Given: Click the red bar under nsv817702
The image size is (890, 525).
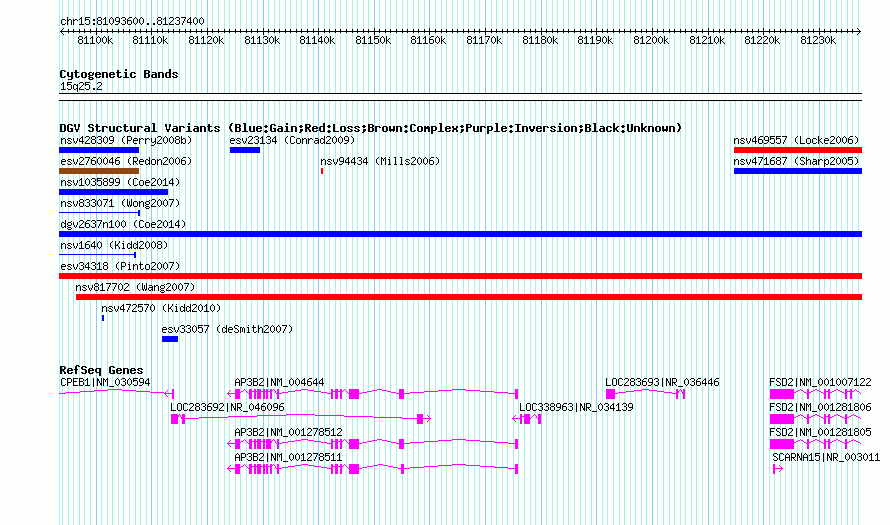Looking at the screenshot, I should click(469, 297).
